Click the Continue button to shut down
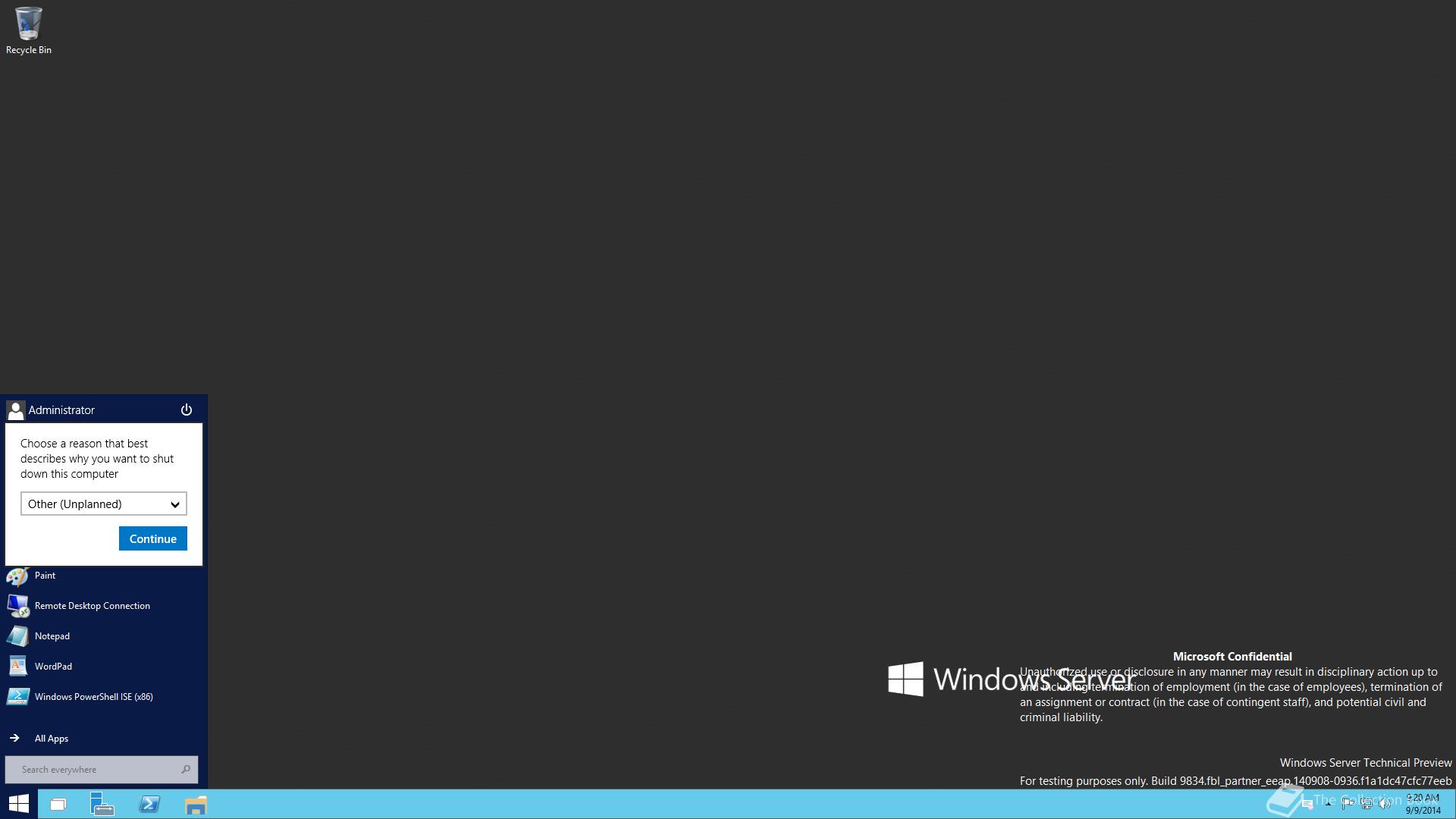 coord(153,538)
